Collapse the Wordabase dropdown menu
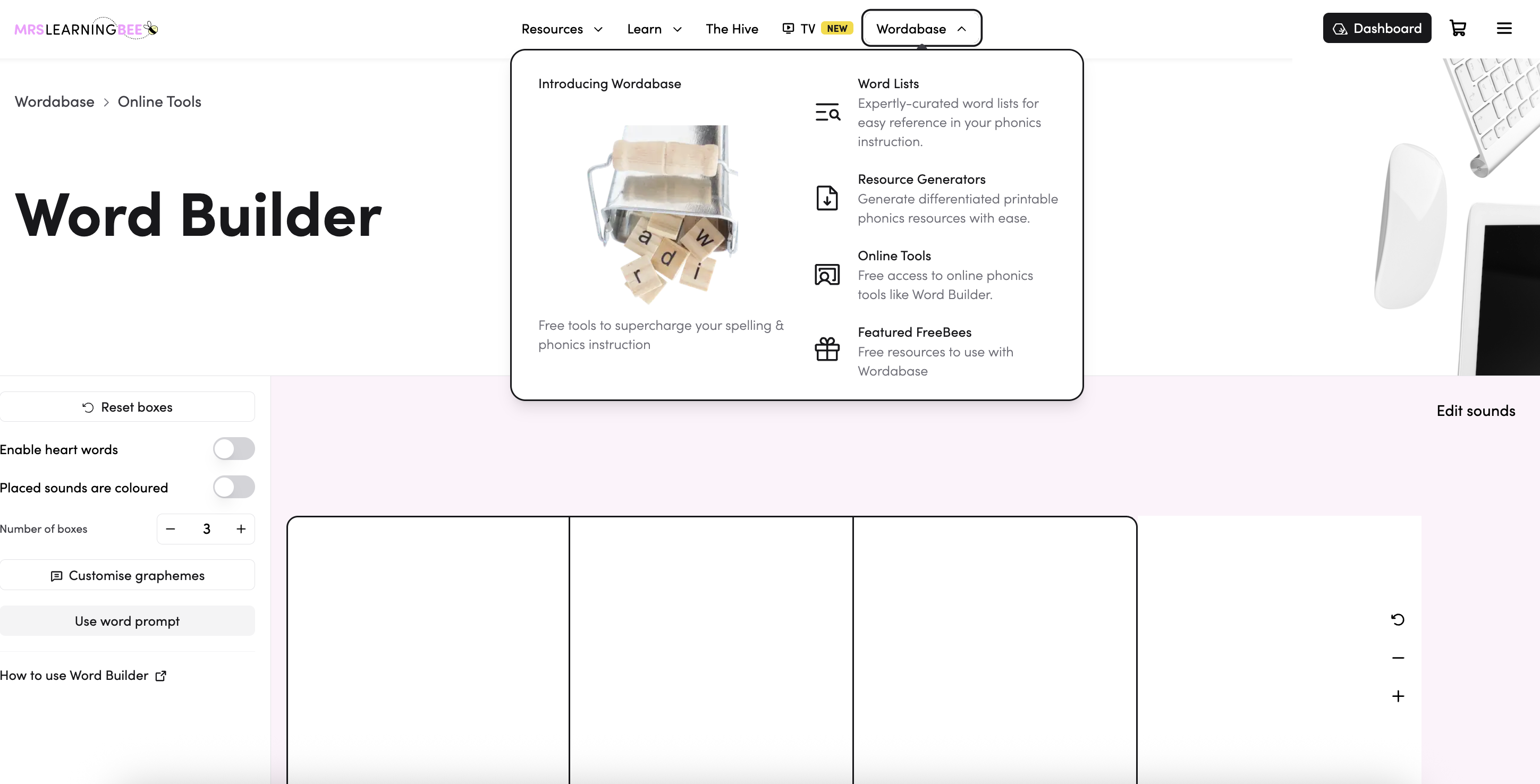 tap(921, 29)
